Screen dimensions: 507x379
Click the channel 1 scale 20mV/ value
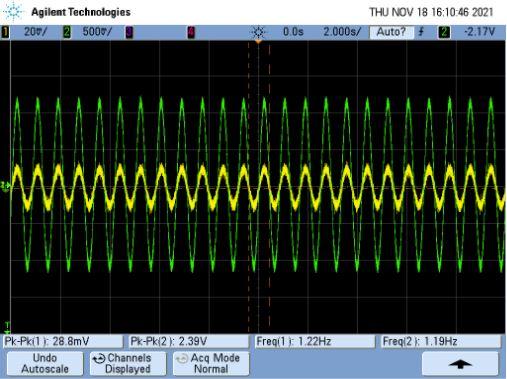tap(35, 32)
